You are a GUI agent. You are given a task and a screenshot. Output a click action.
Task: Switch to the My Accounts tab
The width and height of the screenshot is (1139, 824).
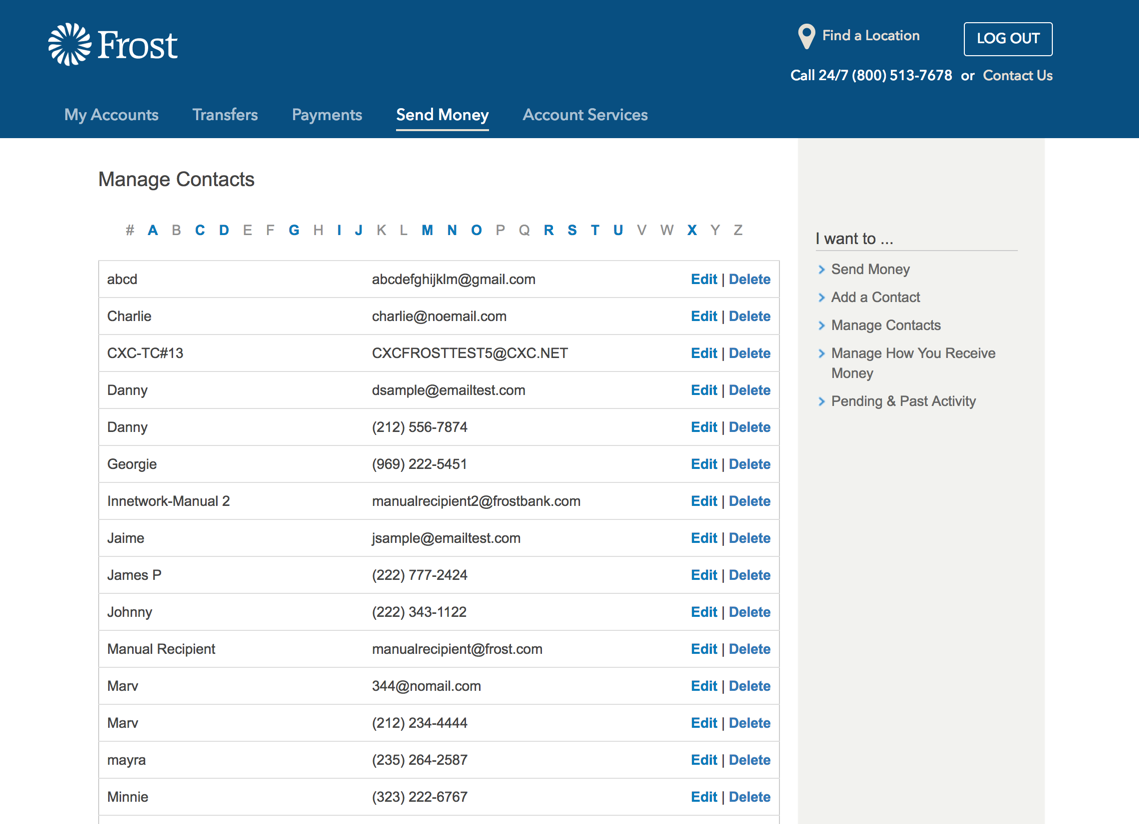click(x=111, y=115)
